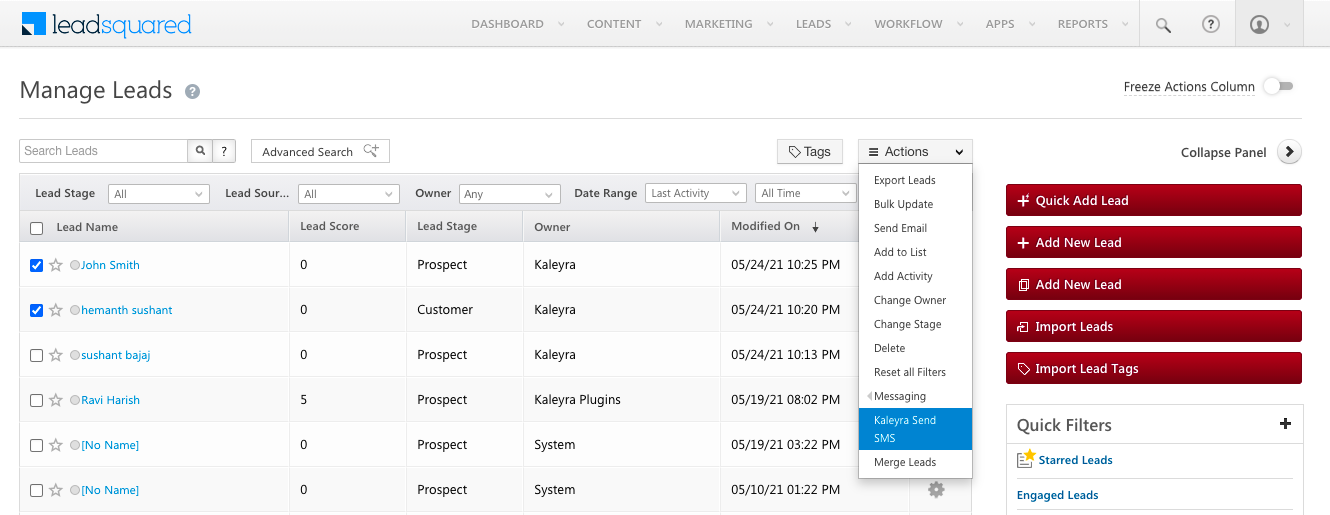Click the search magnifier icon in top navigation

tap(1163, 25)
